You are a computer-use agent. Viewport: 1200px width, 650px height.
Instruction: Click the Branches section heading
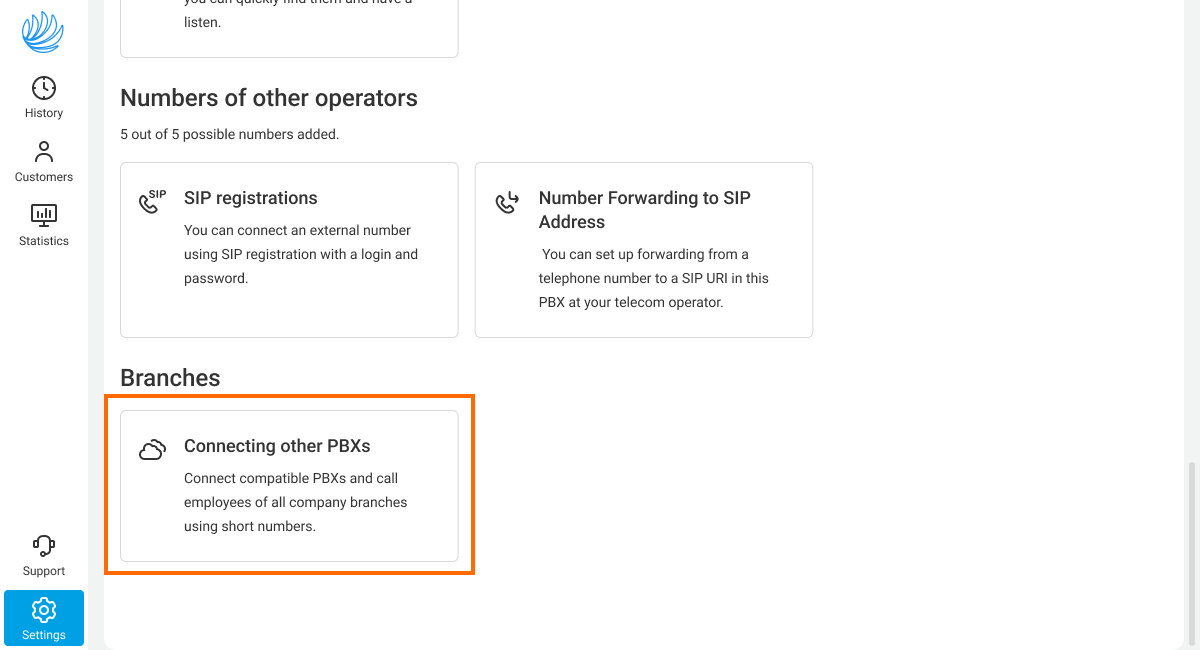(170, 378)
